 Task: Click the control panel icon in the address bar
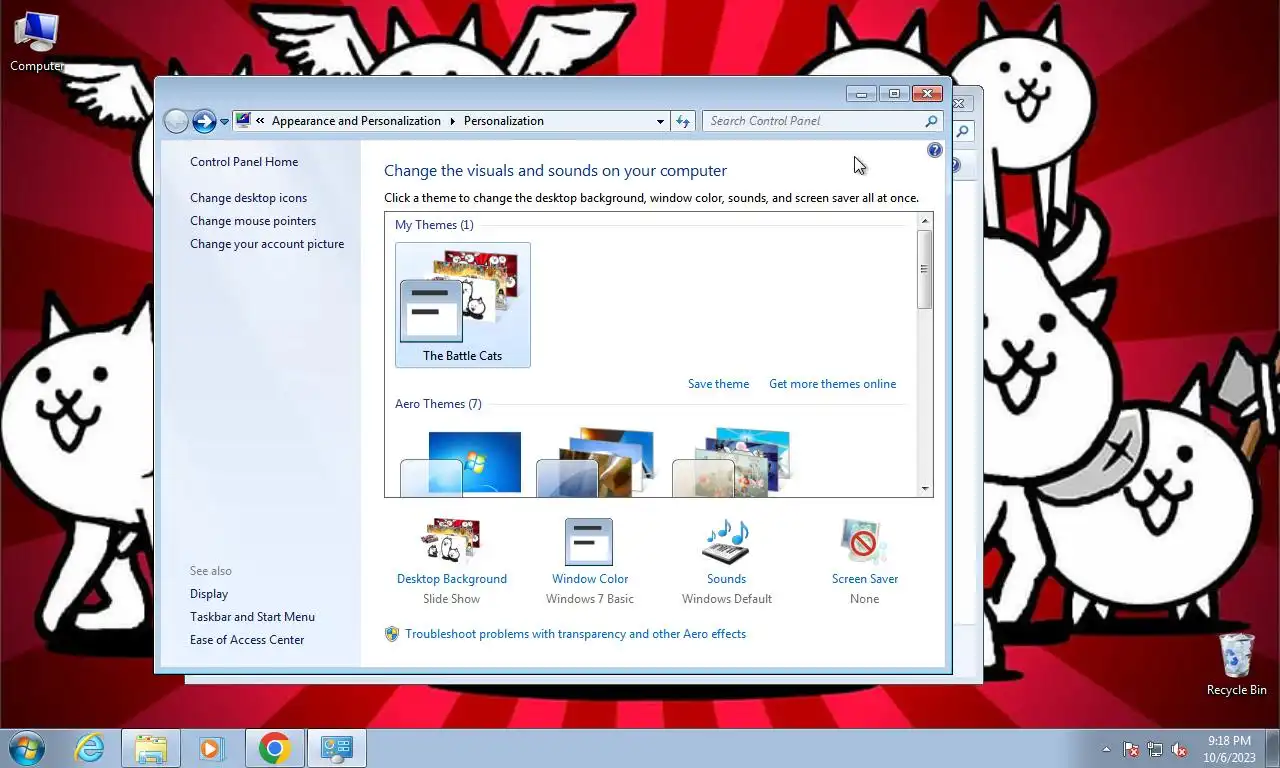click(243, 121)
